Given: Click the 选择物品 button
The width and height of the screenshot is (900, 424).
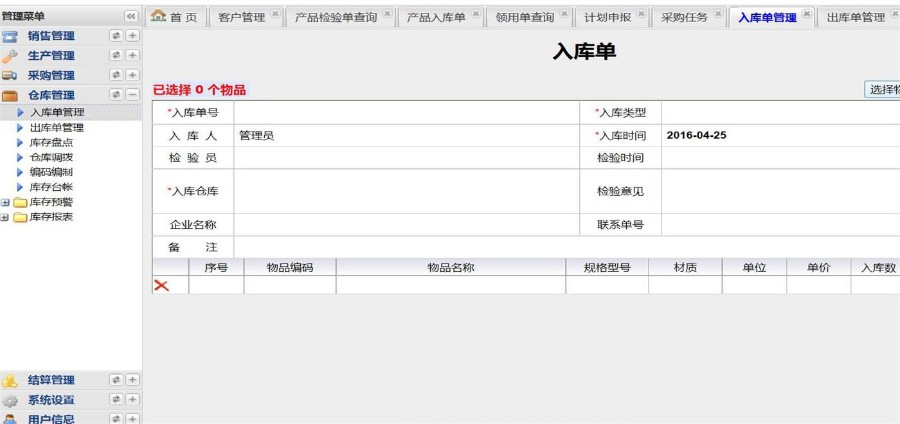Looking at the screenshot, I should click(882, 90).
